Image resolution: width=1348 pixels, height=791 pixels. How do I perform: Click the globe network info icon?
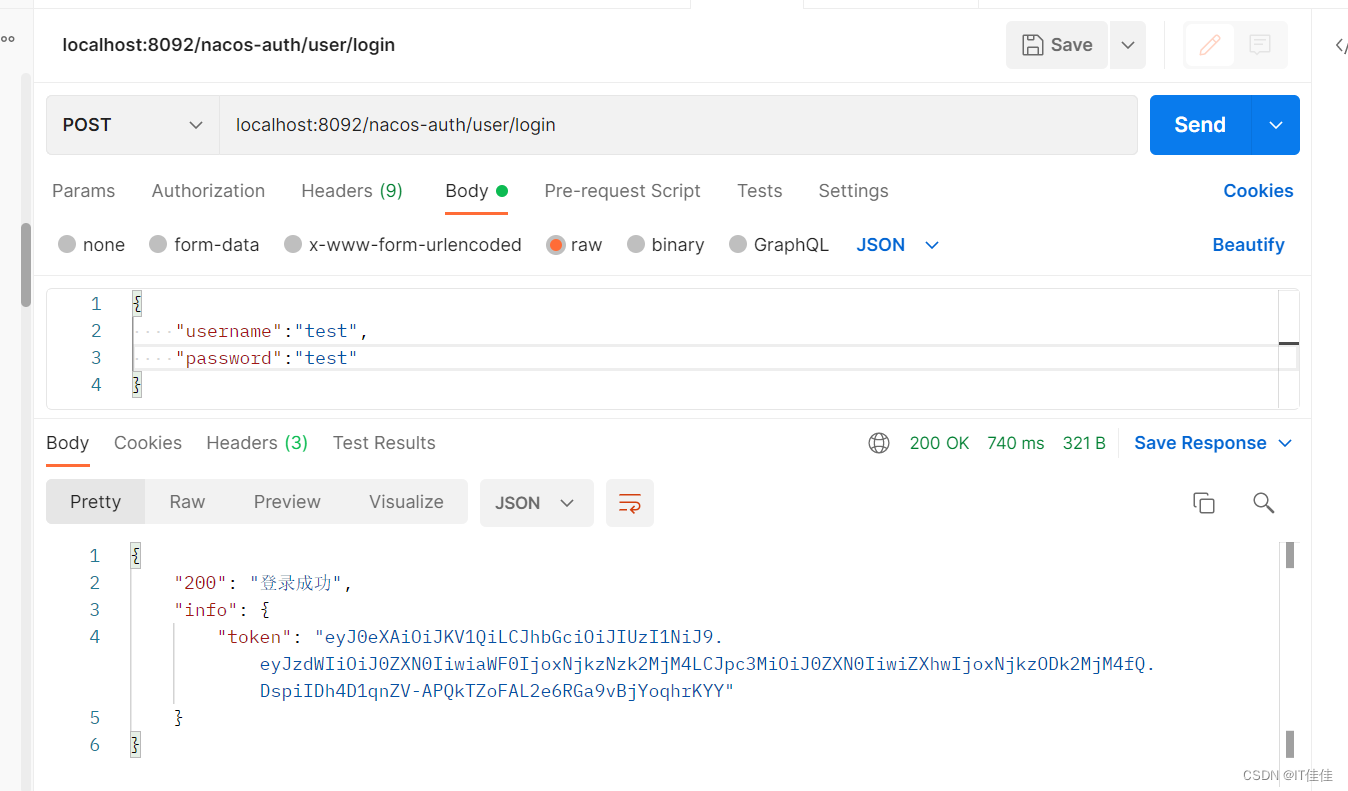pyautogui.click(x=879, y=443)
